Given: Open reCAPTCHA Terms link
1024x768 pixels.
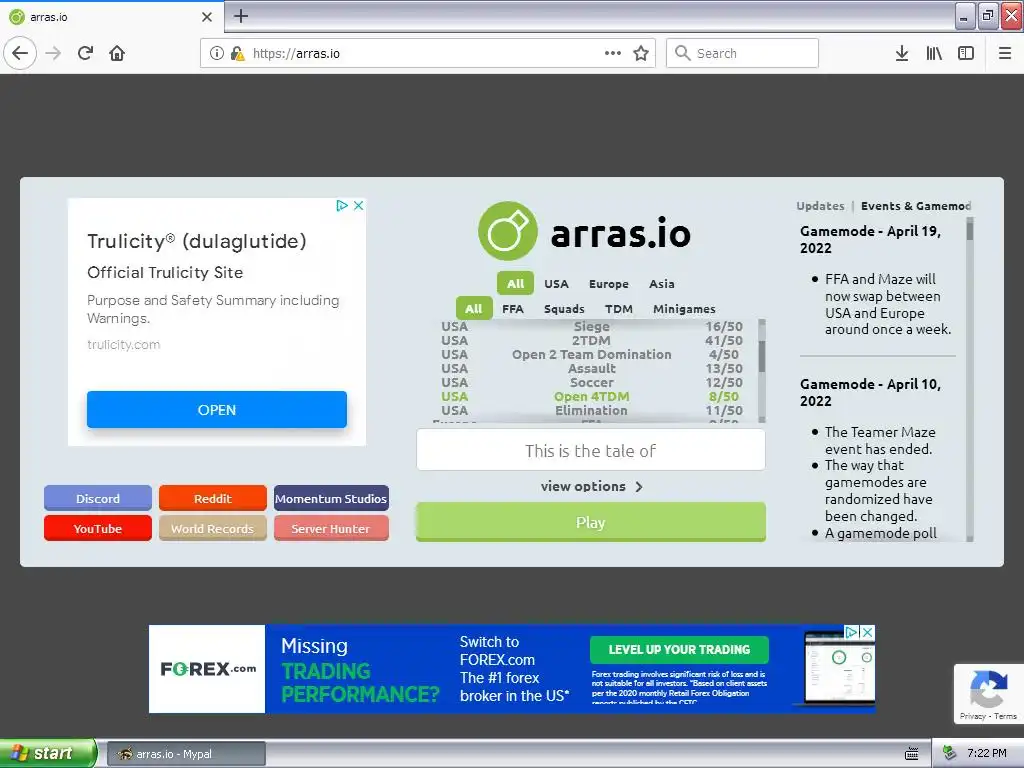Looking at the screenshot, I should click(x=1005, y=716).
